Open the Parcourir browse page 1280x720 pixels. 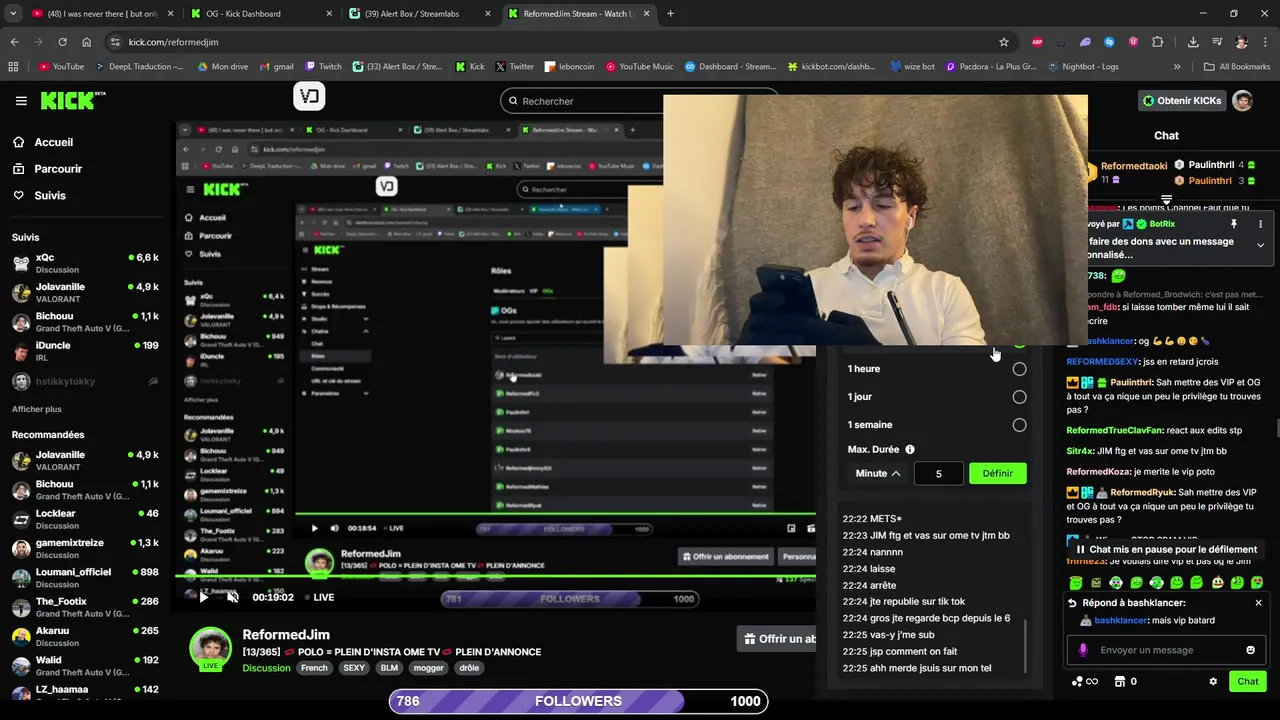point(46,169)
